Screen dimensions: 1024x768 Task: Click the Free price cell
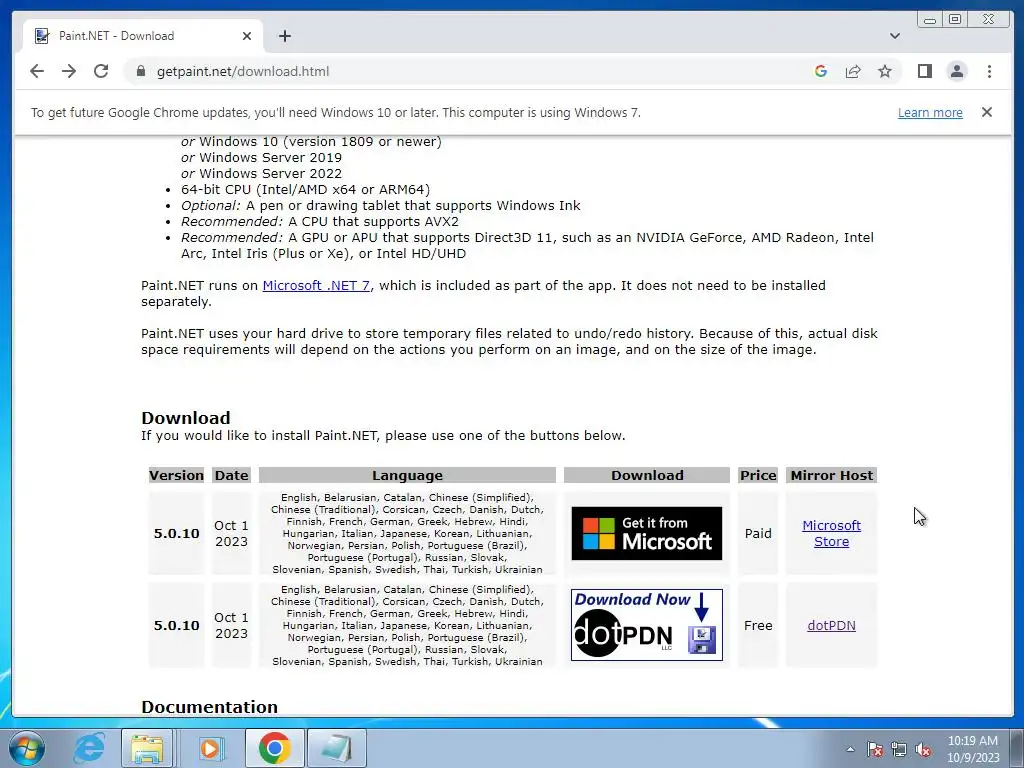coord(758,626)
